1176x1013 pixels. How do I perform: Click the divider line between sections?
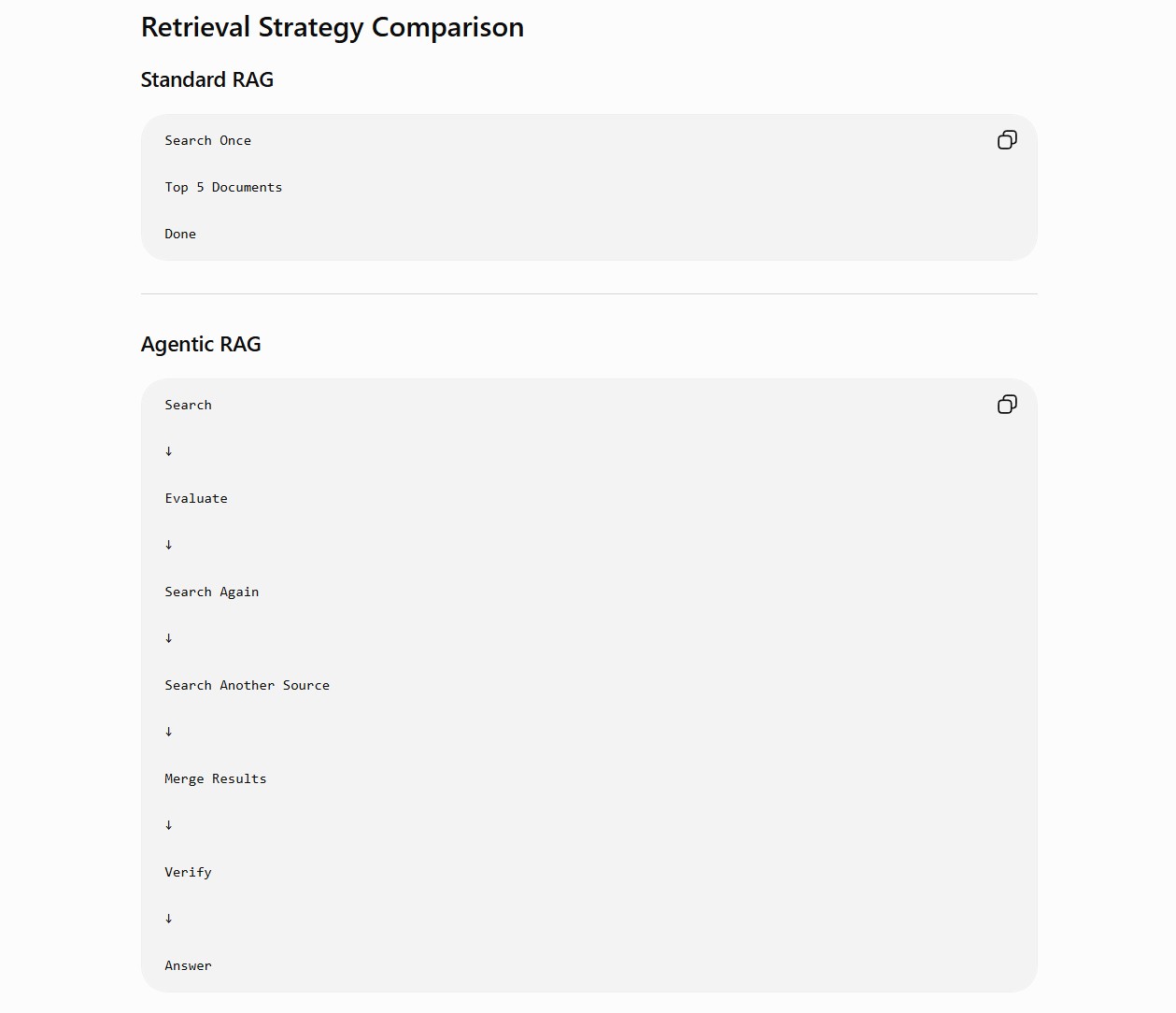[x=589, y=293]
